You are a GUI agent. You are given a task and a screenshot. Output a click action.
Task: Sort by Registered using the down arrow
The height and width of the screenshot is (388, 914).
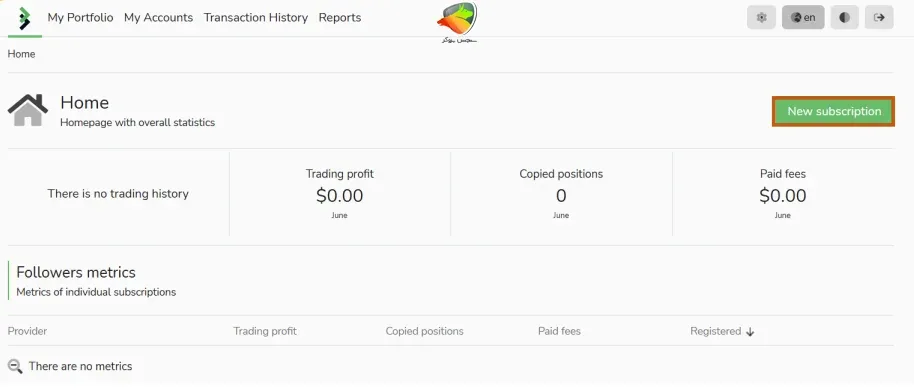pos(750,331)
